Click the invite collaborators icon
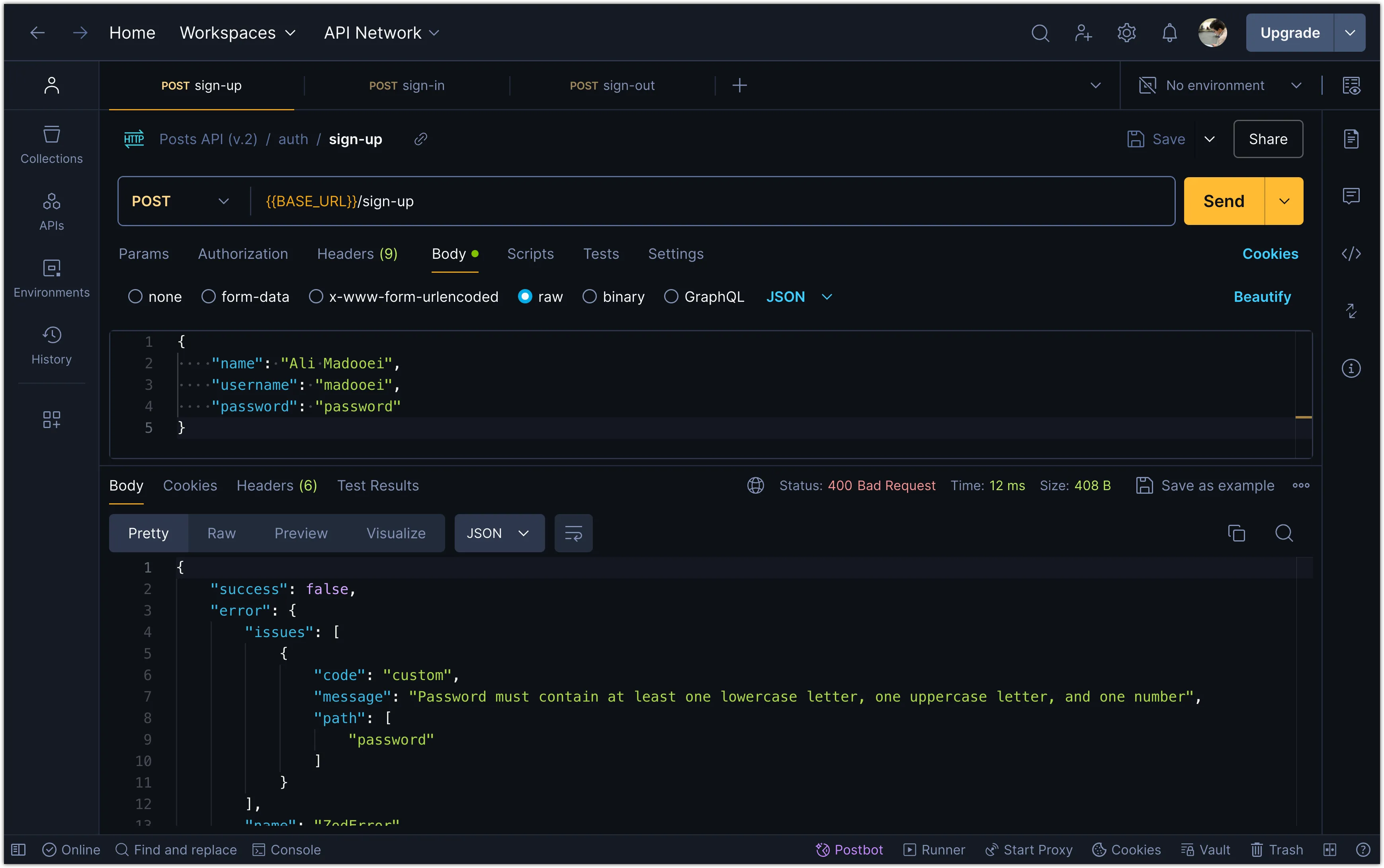 coord(1083,33)
